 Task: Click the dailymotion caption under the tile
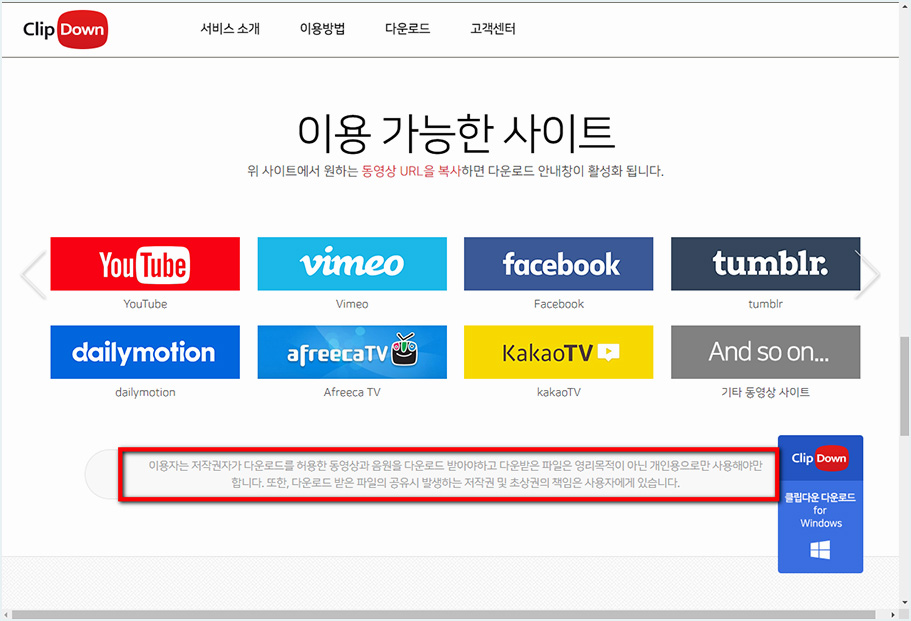(x=145, y=392)
